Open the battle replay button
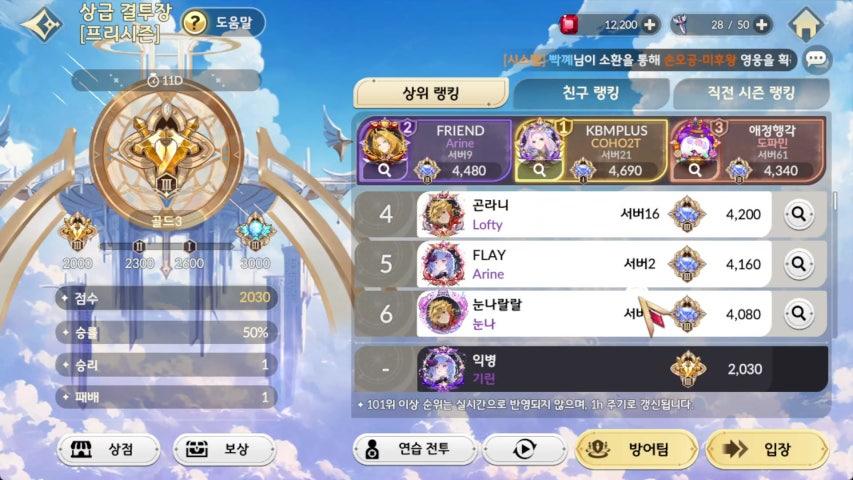Screen dimensions: 853x480 pos(524,450)
